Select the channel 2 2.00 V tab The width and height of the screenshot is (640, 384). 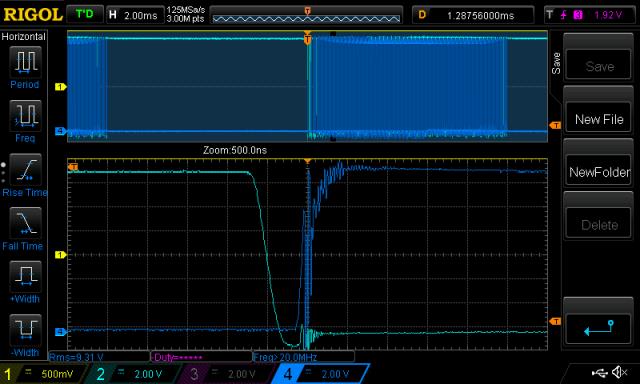click(133, 373)
